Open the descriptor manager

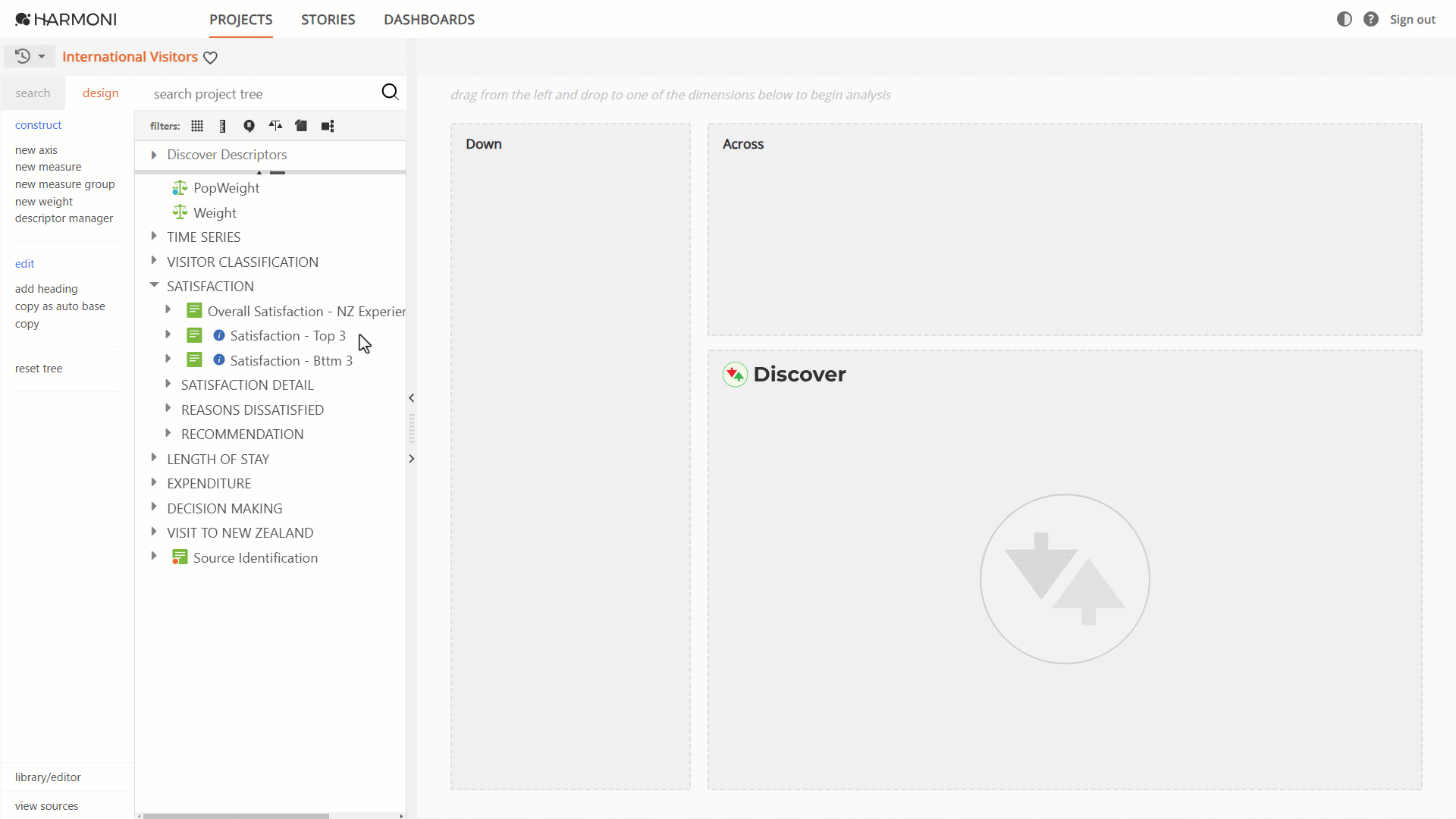64,218
